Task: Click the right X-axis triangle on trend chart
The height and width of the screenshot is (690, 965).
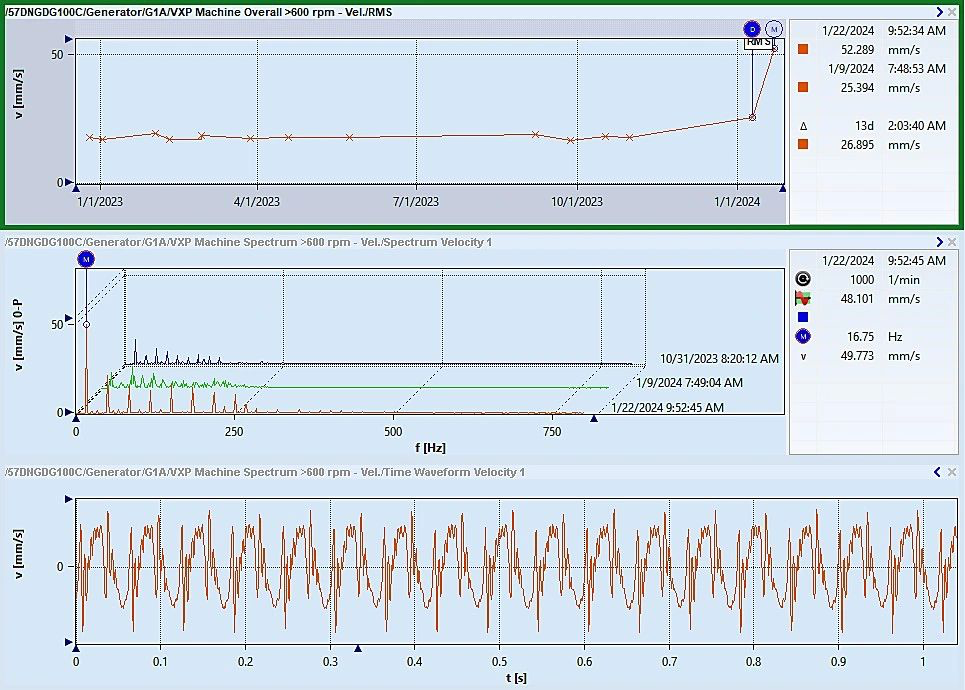Action: (x=782, y=188)
